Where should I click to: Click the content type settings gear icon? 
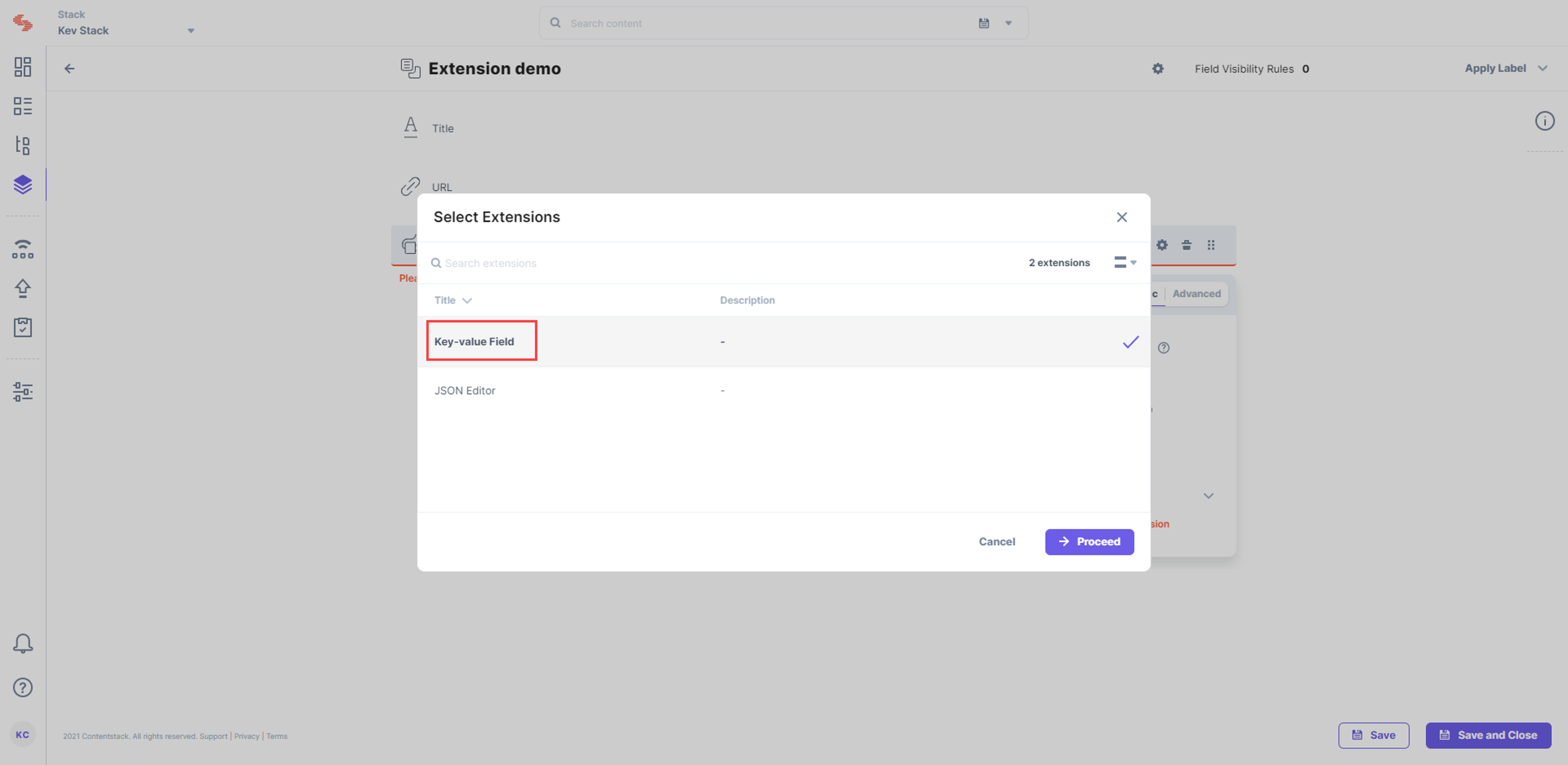tap(1158, 69)
